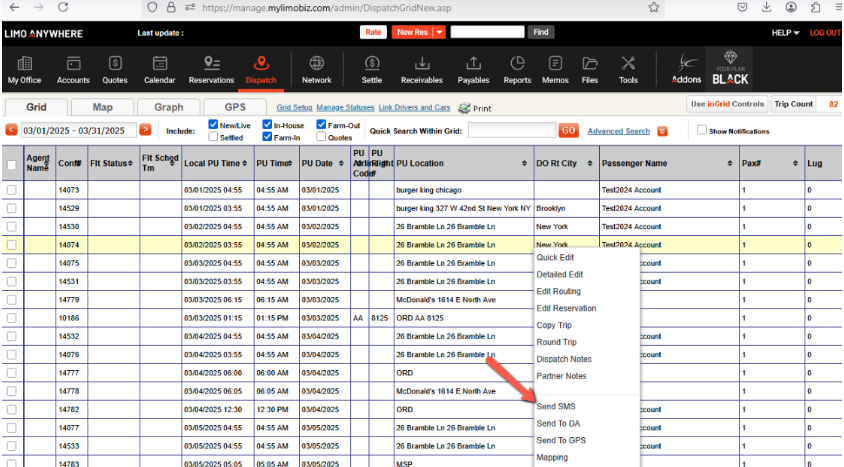Advance date range with next arrow
The height and width of the screenshot is (467, 844).
pos(145,130)
